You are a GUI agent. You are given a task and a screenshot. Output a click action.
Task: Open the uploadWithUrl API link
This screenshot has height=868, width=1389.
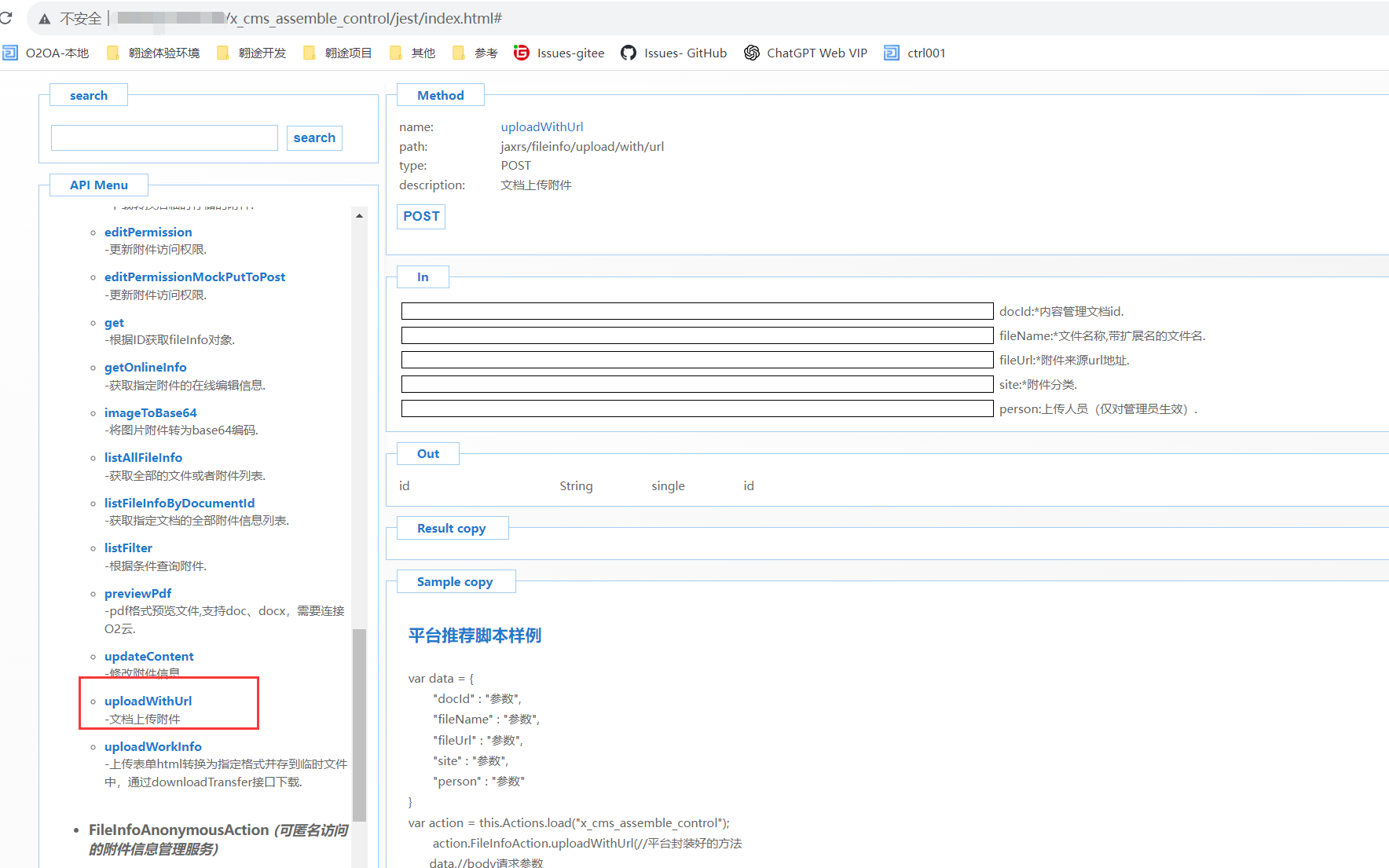148,701
